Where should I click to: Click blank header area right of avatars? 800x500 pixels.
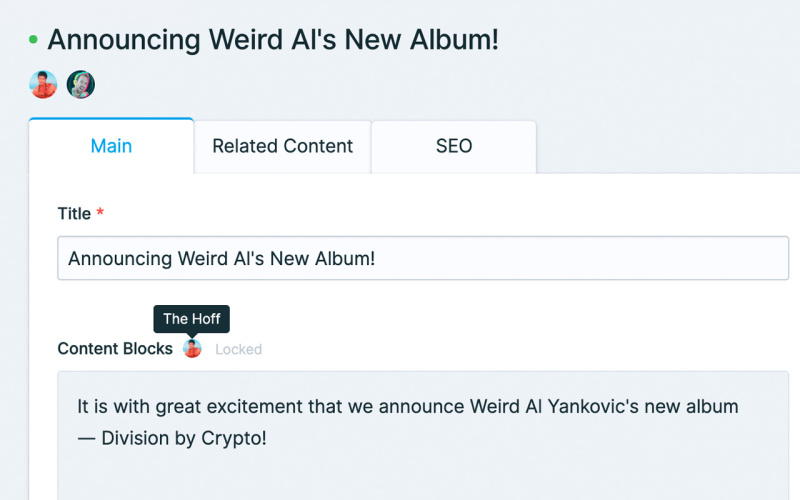click(450, 84)
